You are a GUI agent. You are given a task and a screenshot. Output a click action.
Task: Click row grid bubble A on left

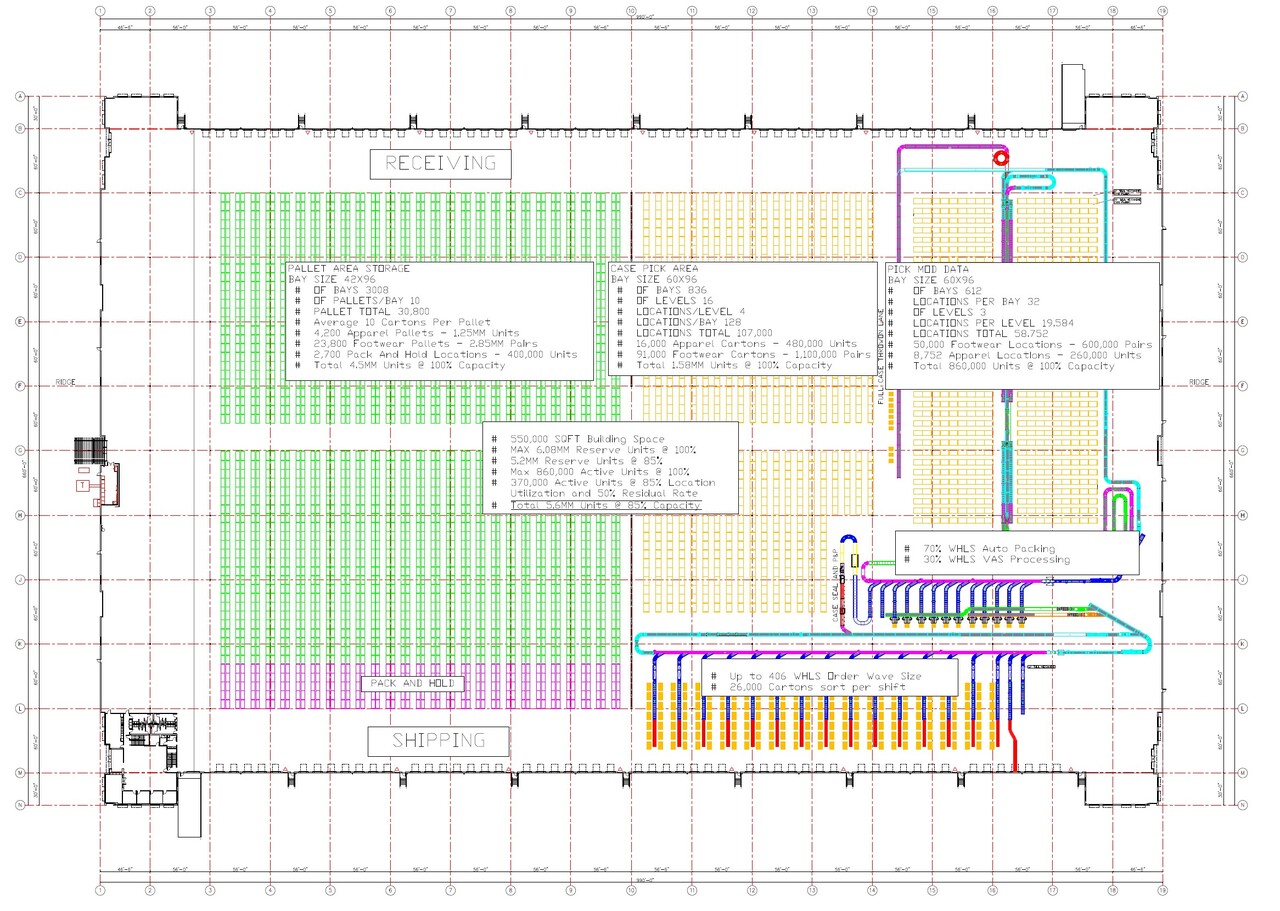pos(19,97)
